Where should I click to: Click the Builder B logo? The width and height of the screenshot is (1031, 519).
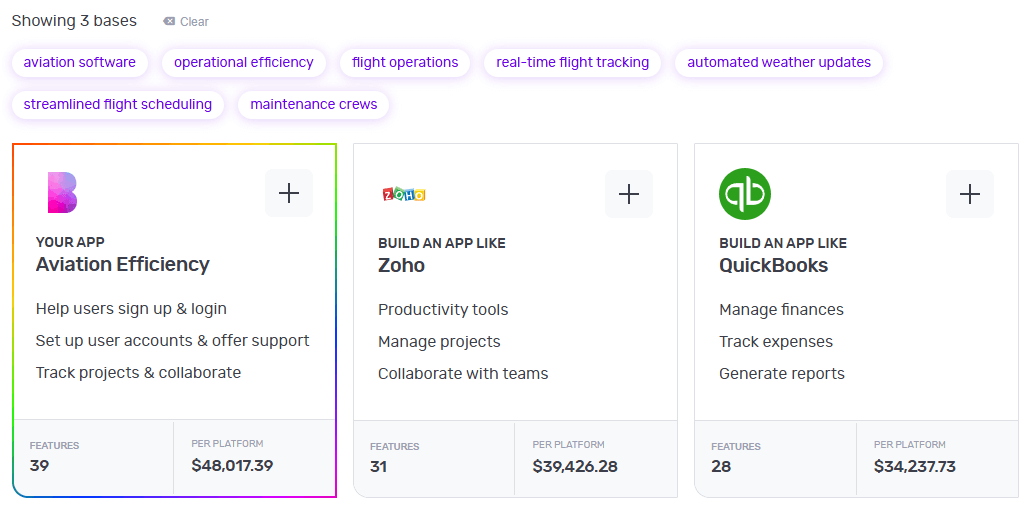62,193
